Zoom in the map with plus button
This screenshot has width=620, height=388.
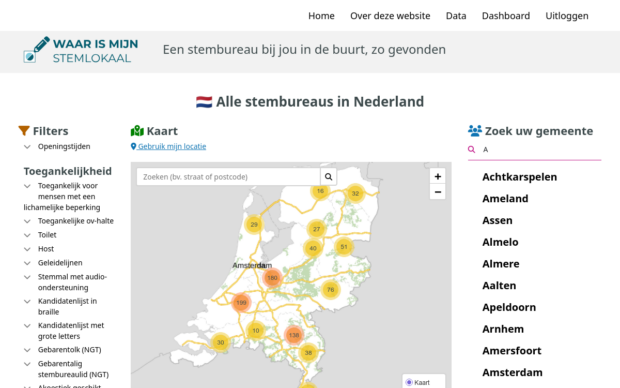point(437,176)
